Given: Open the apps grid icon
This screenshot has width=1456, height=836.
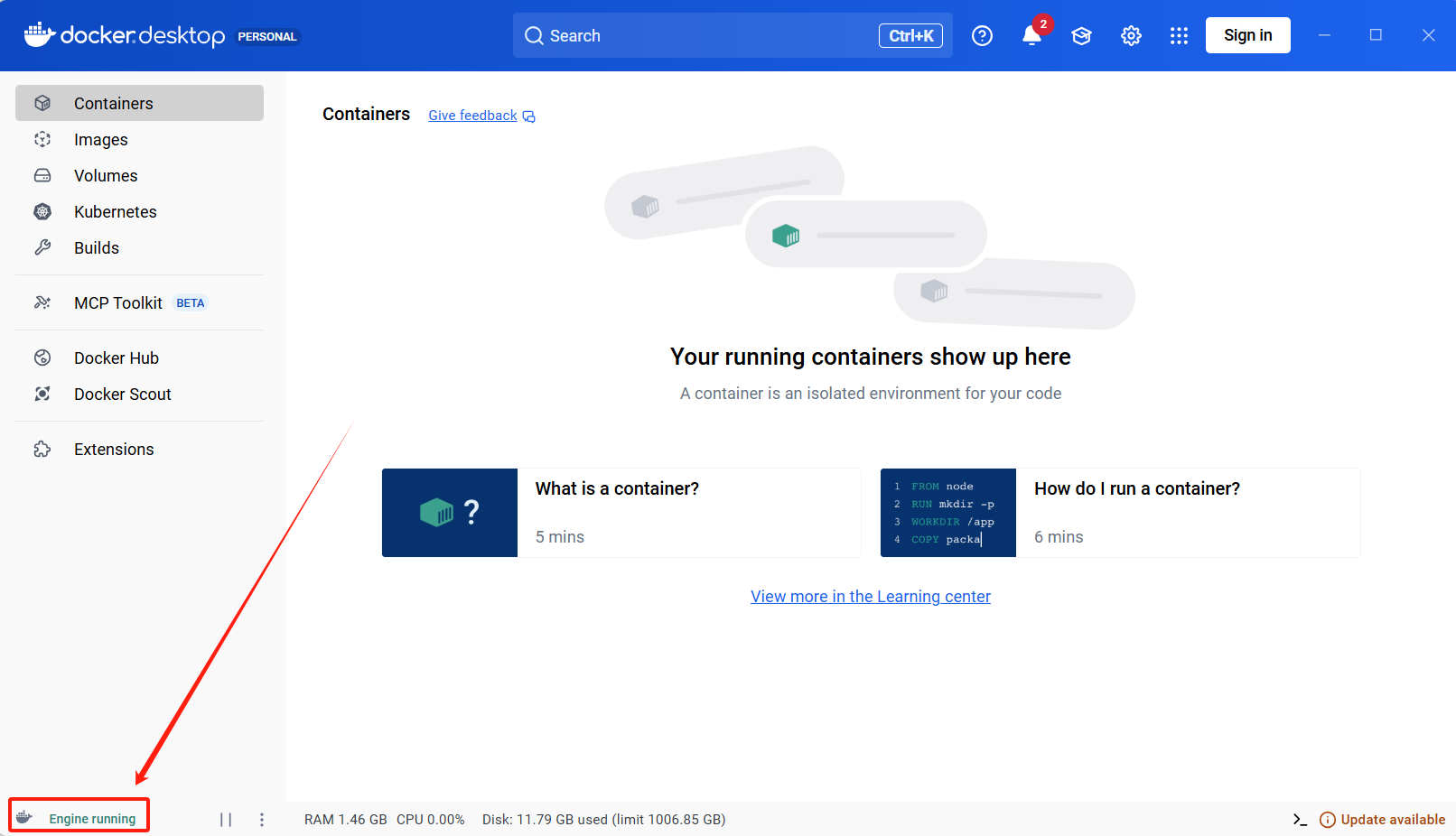Looking at the screenshot, I should pyautogui.click(x=1179, y=35).
